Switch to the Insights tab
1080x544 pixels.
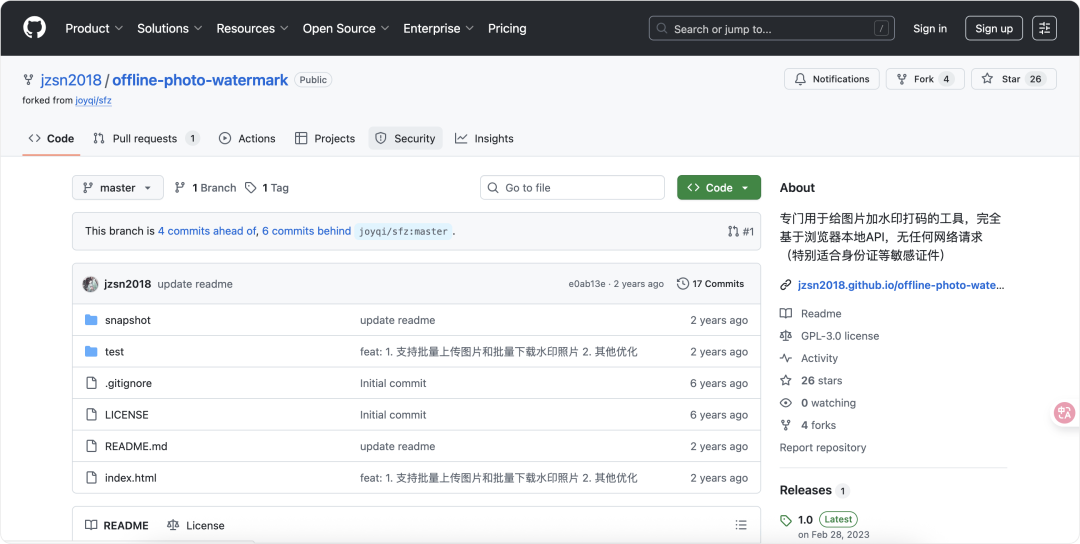[484, 138]
